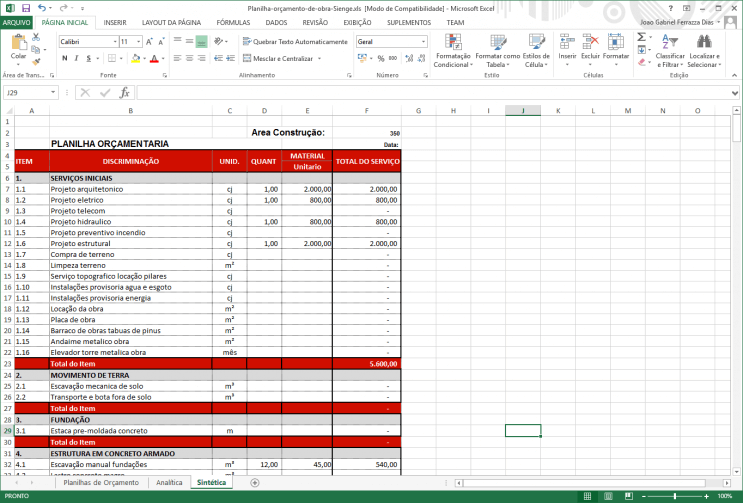The width and height of the screenshot is (743, 503).
Task: Click the ARQUIVO file button
Action: coord(17,21)
